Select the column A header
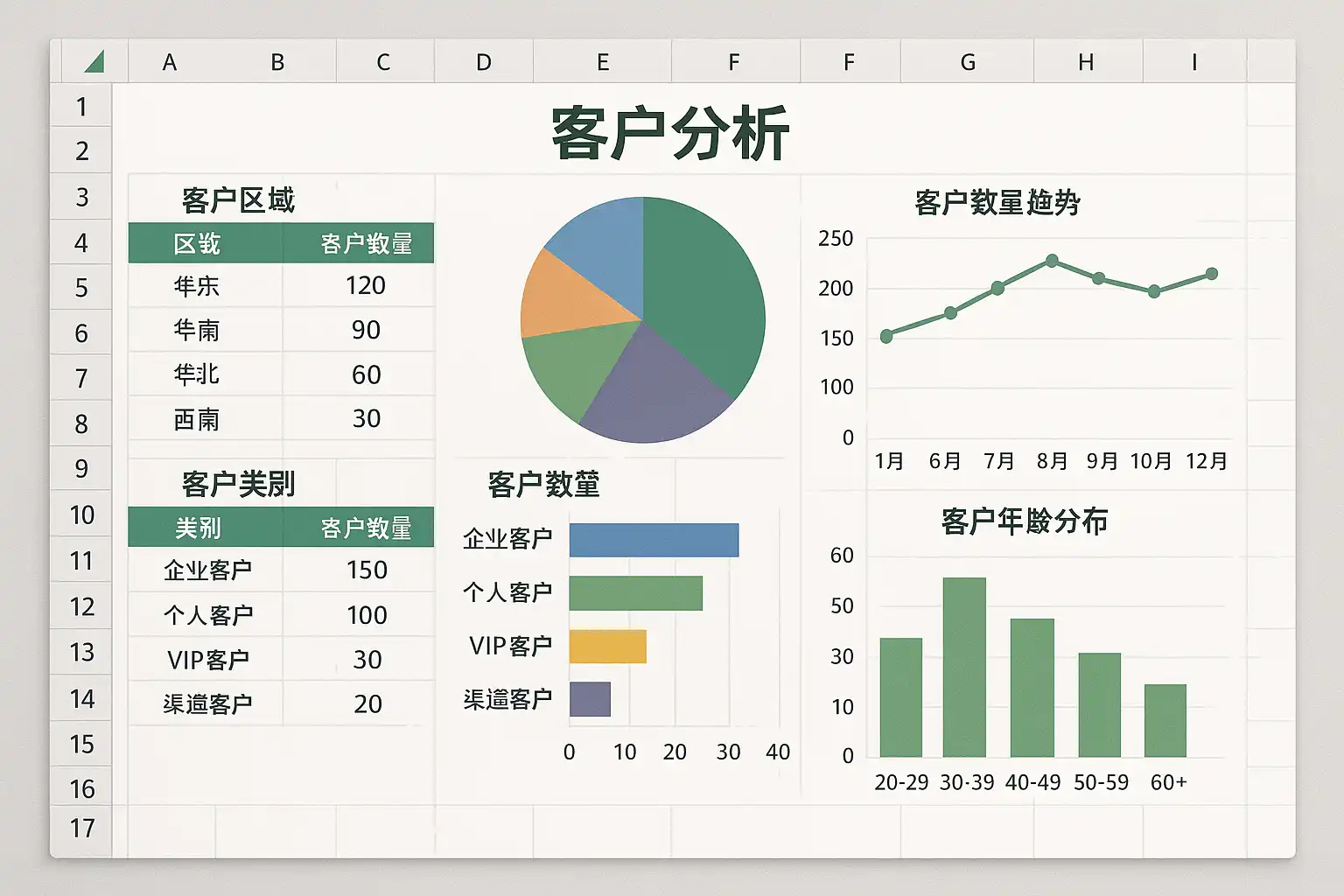 click(x=170, y=62)
